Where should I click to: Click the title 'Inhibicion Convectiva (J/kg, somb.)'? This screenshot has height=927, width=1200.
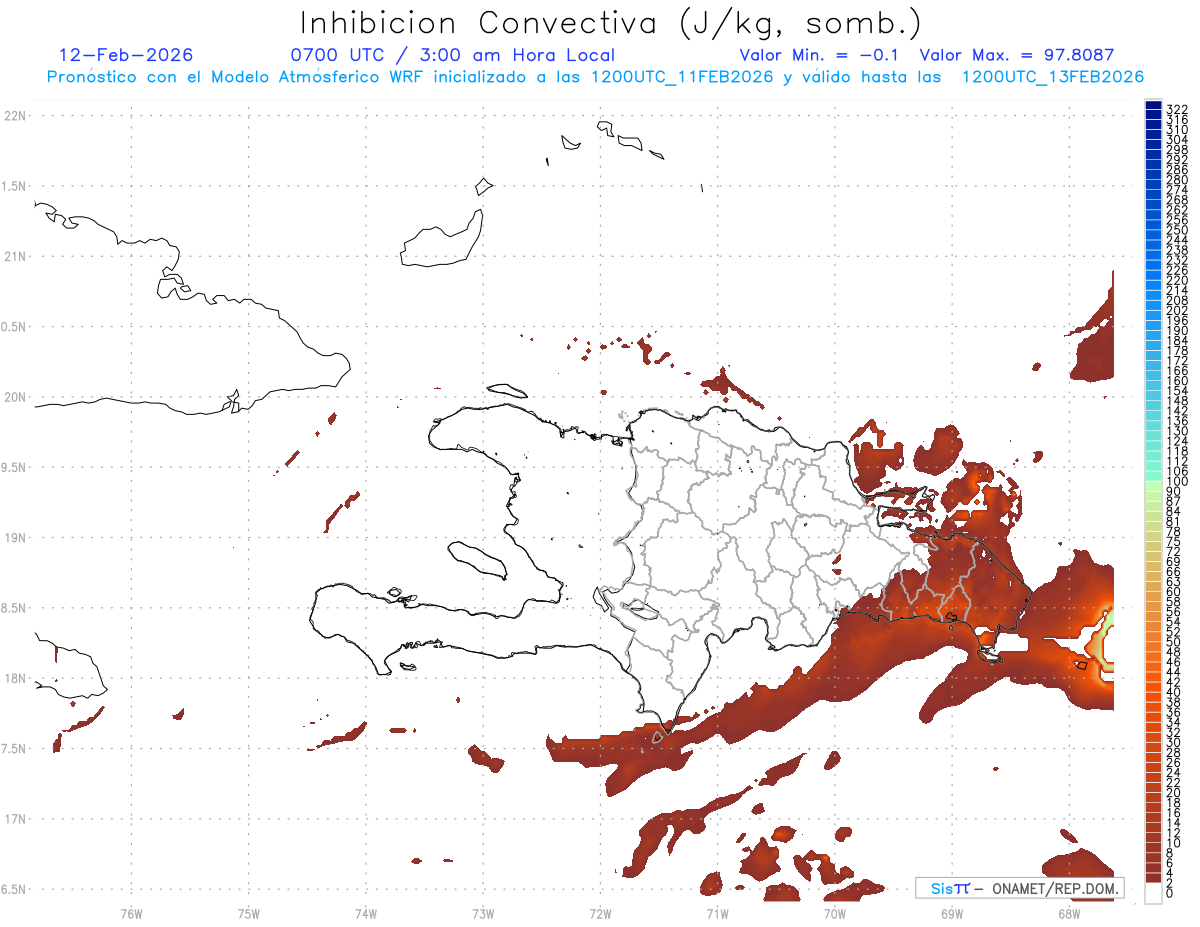click(611, 23)
